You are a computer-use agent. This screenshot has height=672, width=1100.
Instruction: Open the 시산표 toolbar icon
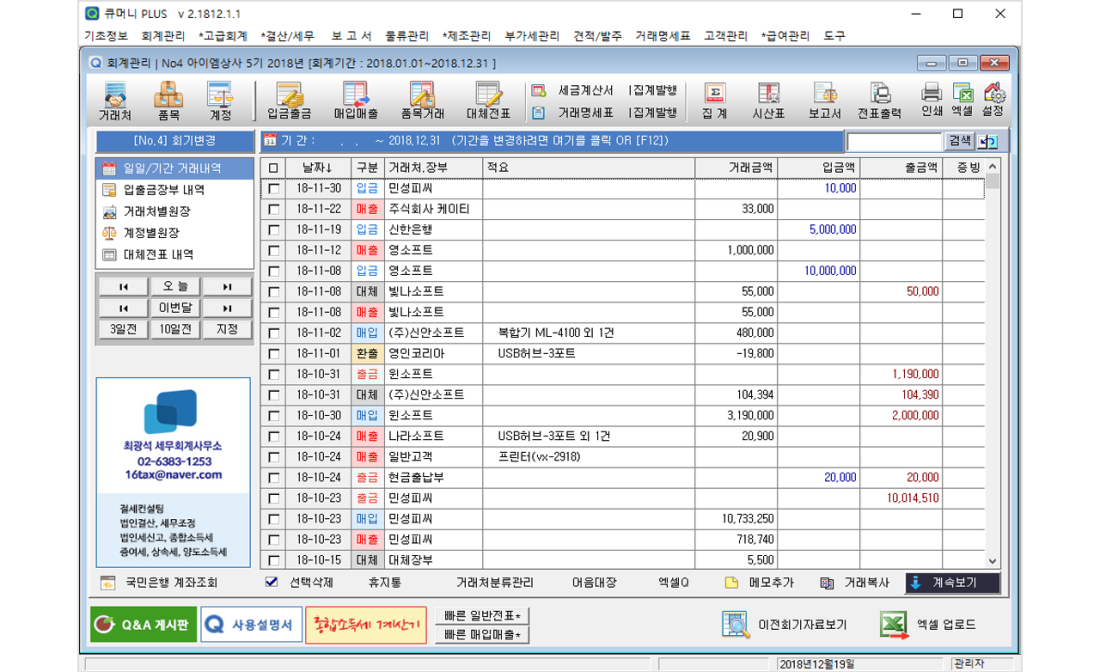[768, 101]
